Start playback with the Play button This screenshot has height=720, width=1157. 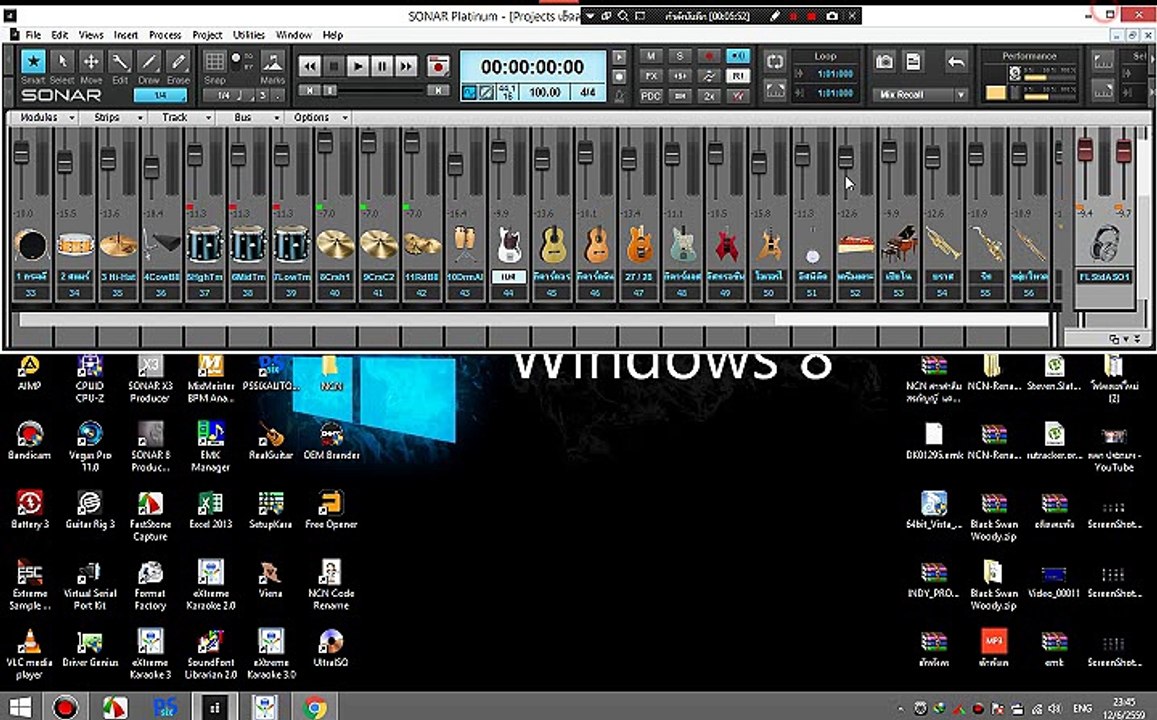[x=358, y=66]
